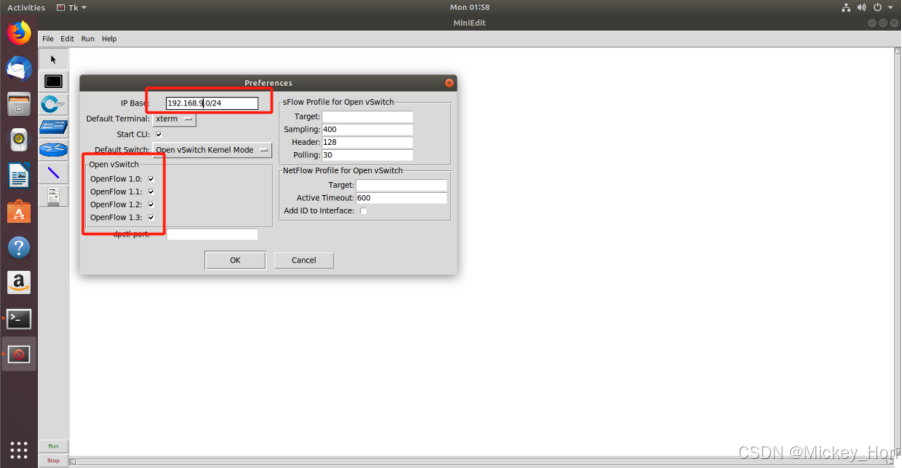Image resolution: width=902 pixels, height=468 pixels.
Task: Open Amazon launcher in the dock
Action: click(x=19, y=283)
